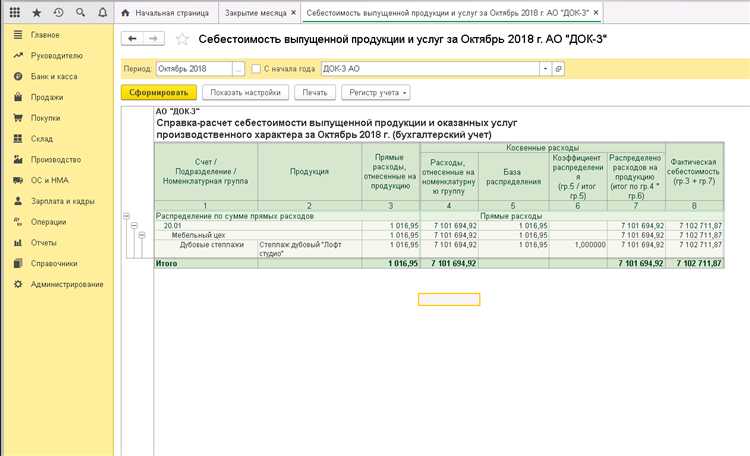Open notifications bell icon
This screenshot has width=750, height=456.
(x=102, y=13)
